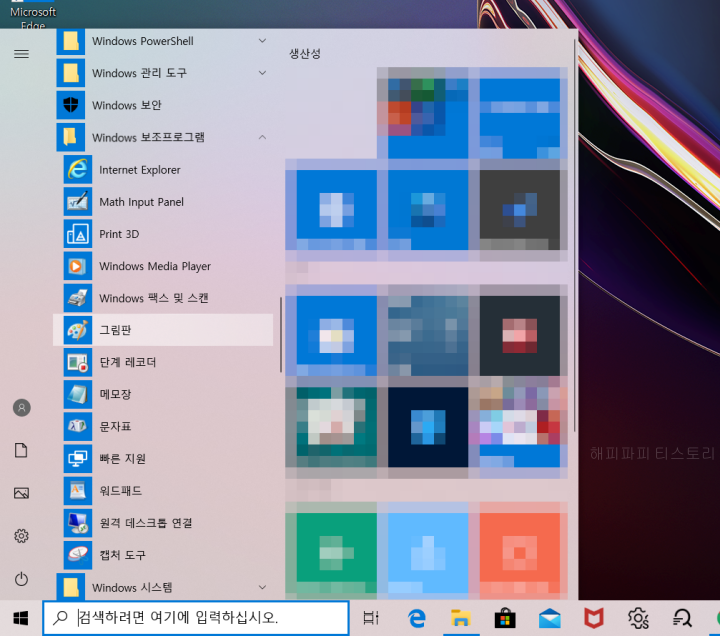The height and width of the screenshot is (636, 720).
Task: Click the light blue bottom tile
Action: [428, 553]
